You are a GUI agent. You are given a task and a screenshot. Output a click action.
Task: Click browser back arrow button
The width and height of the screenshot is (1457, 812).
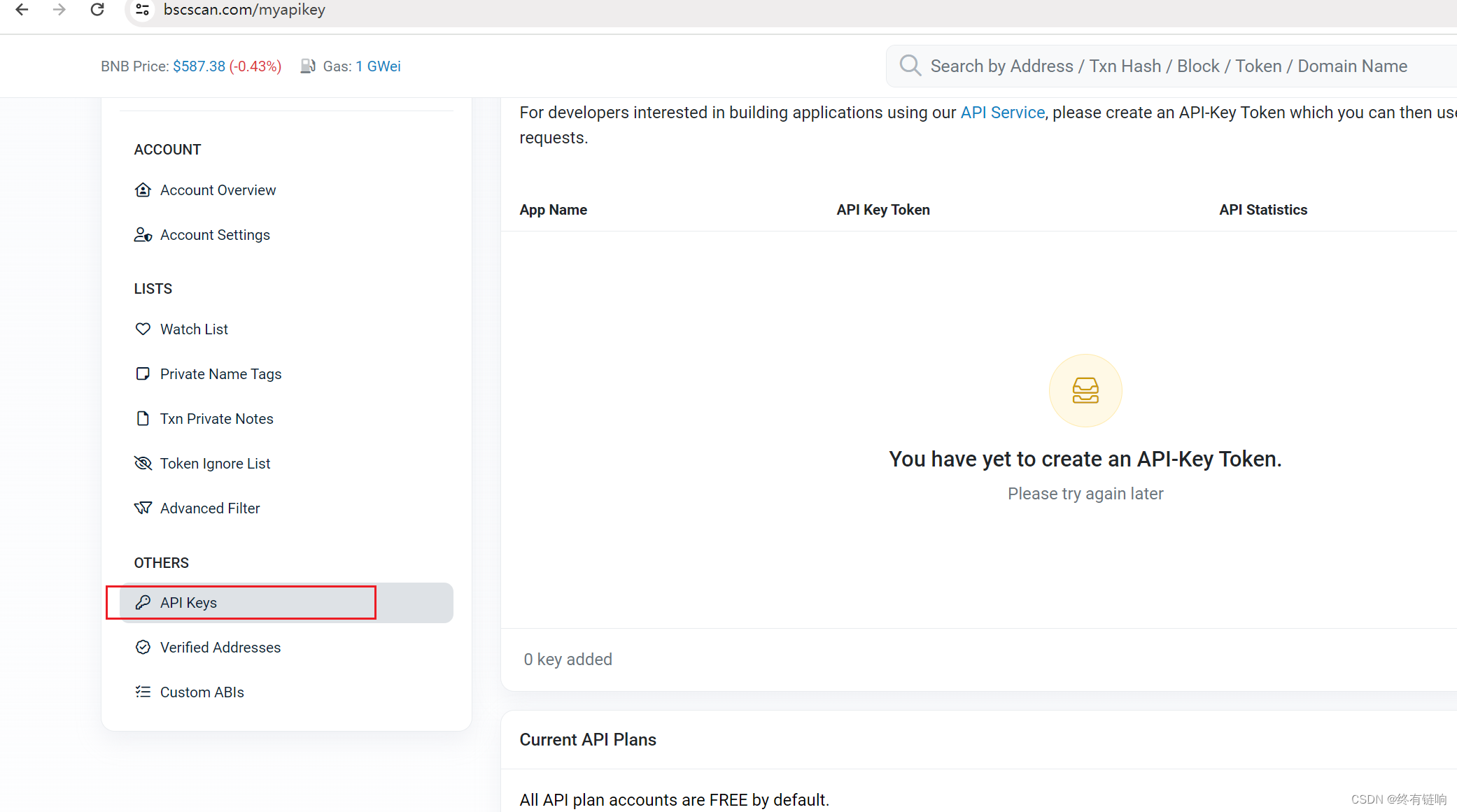click(22, 10)
